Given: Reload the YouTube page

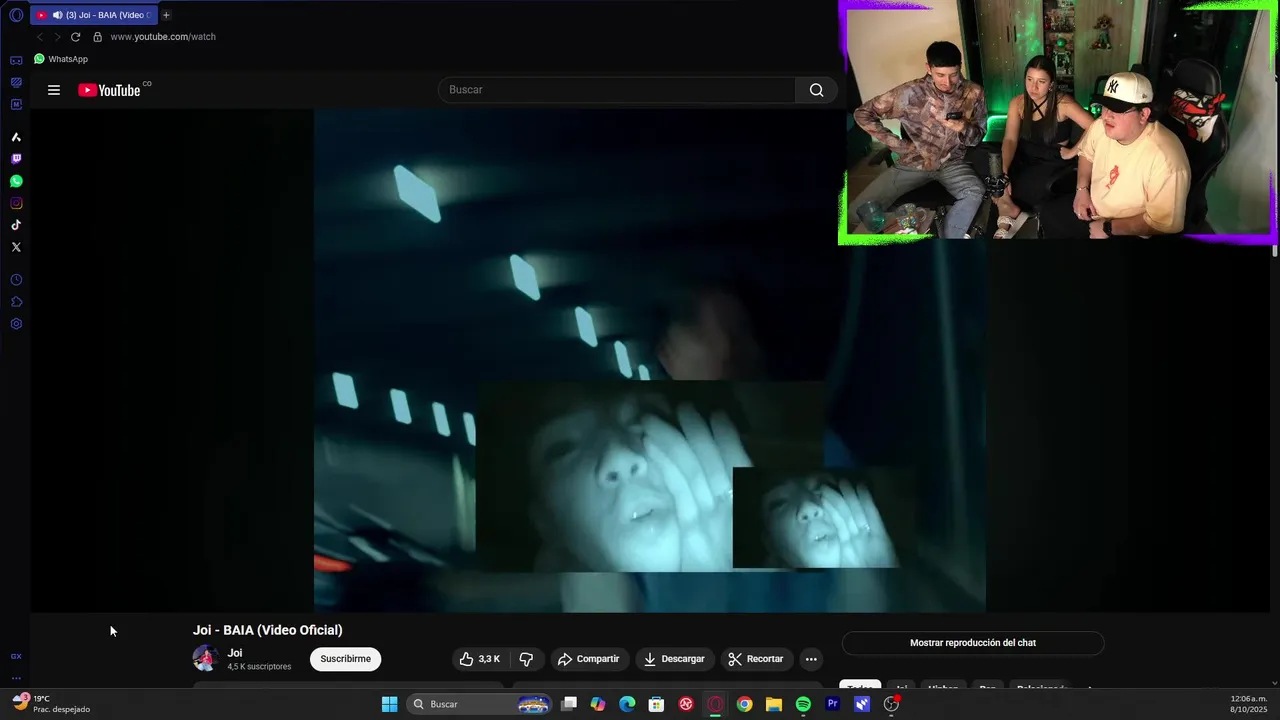Looking at the screenshot, I should (75, 37).
